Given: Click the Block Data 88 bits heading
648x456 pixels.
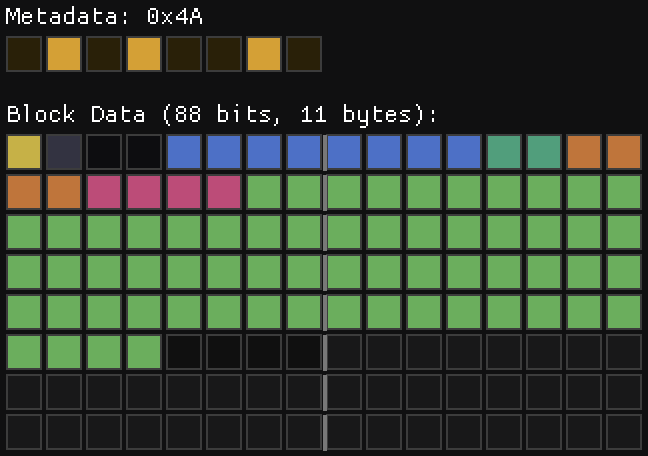Looking at the screenshot, I should click(x=222, y=114).
